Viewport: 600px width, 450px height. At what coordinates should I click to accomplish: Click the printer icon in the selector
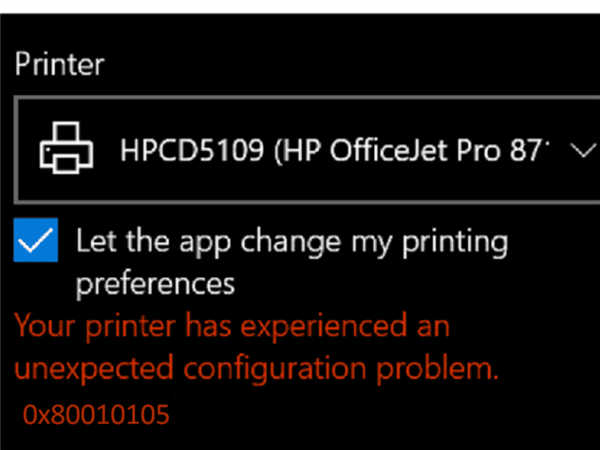pos(67,152)
